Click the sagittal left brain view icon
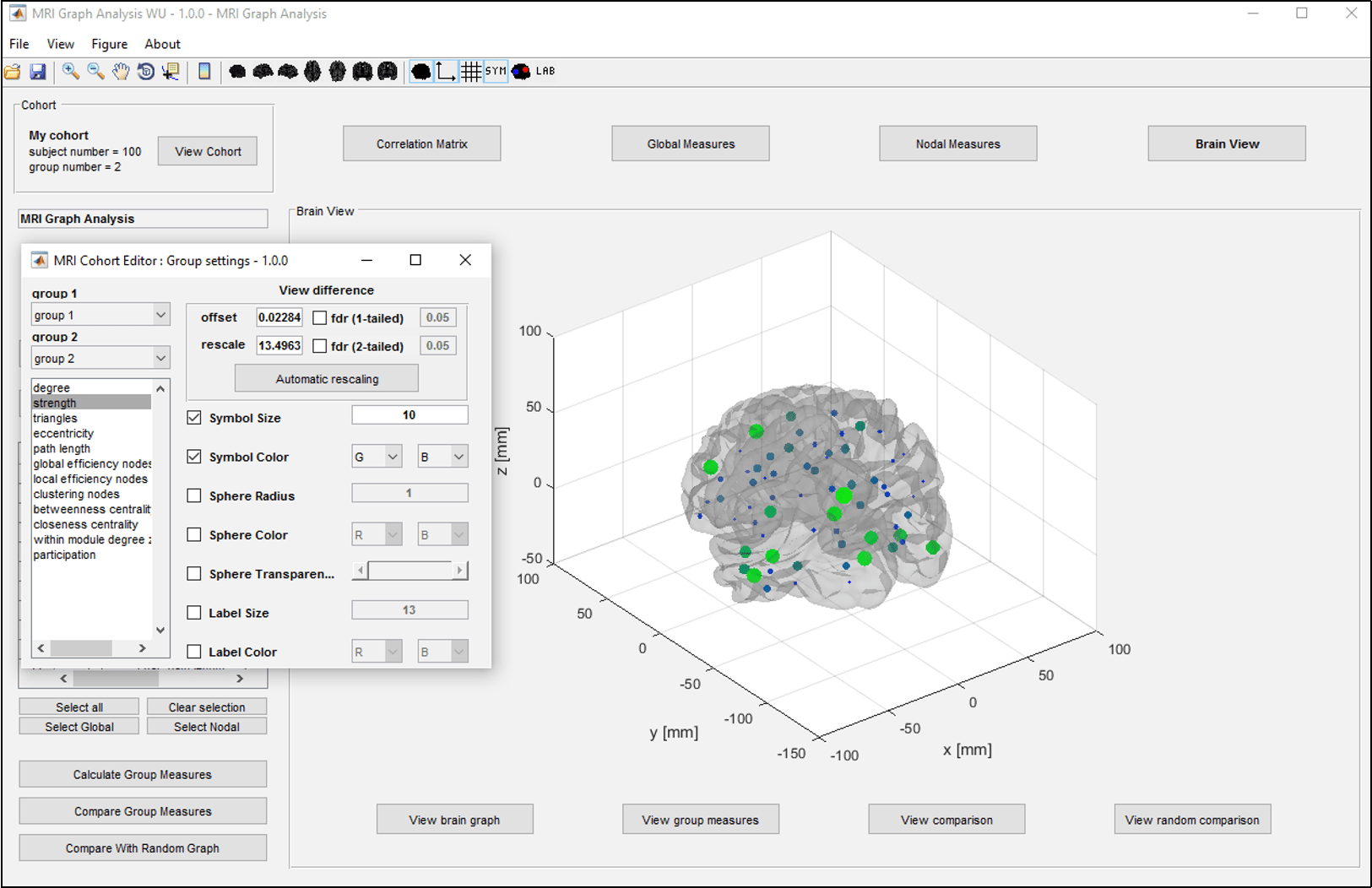The image size is (1372, 888). 263,72
